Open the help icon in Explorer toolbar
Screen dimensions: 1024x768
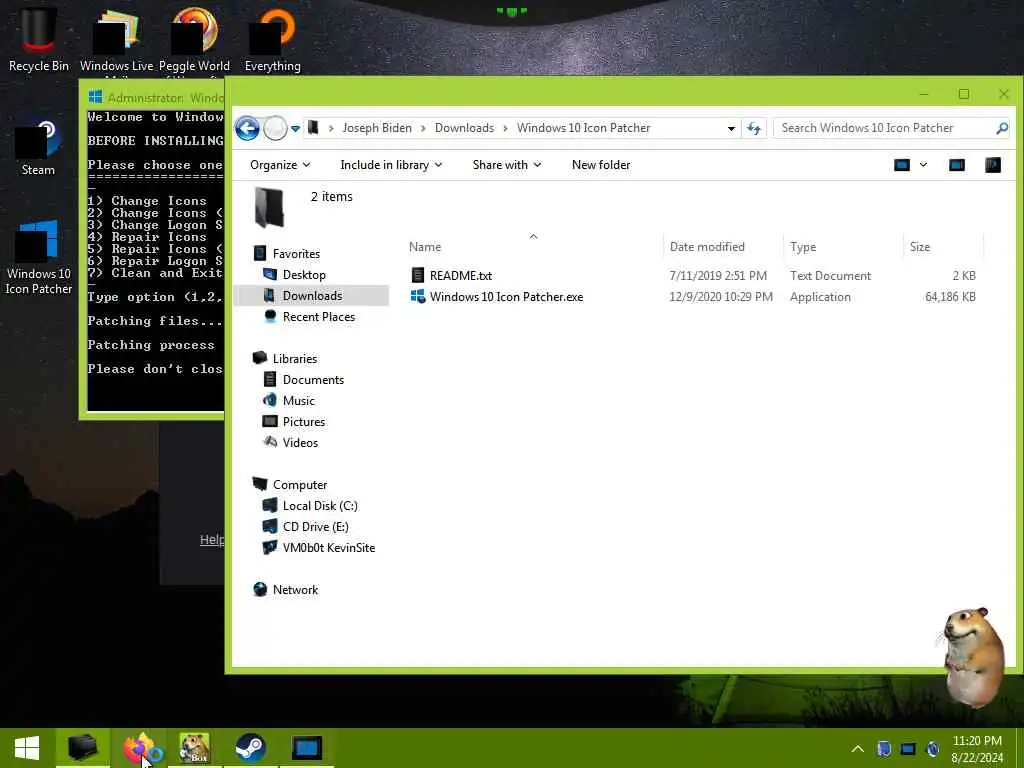click(993, 165)
